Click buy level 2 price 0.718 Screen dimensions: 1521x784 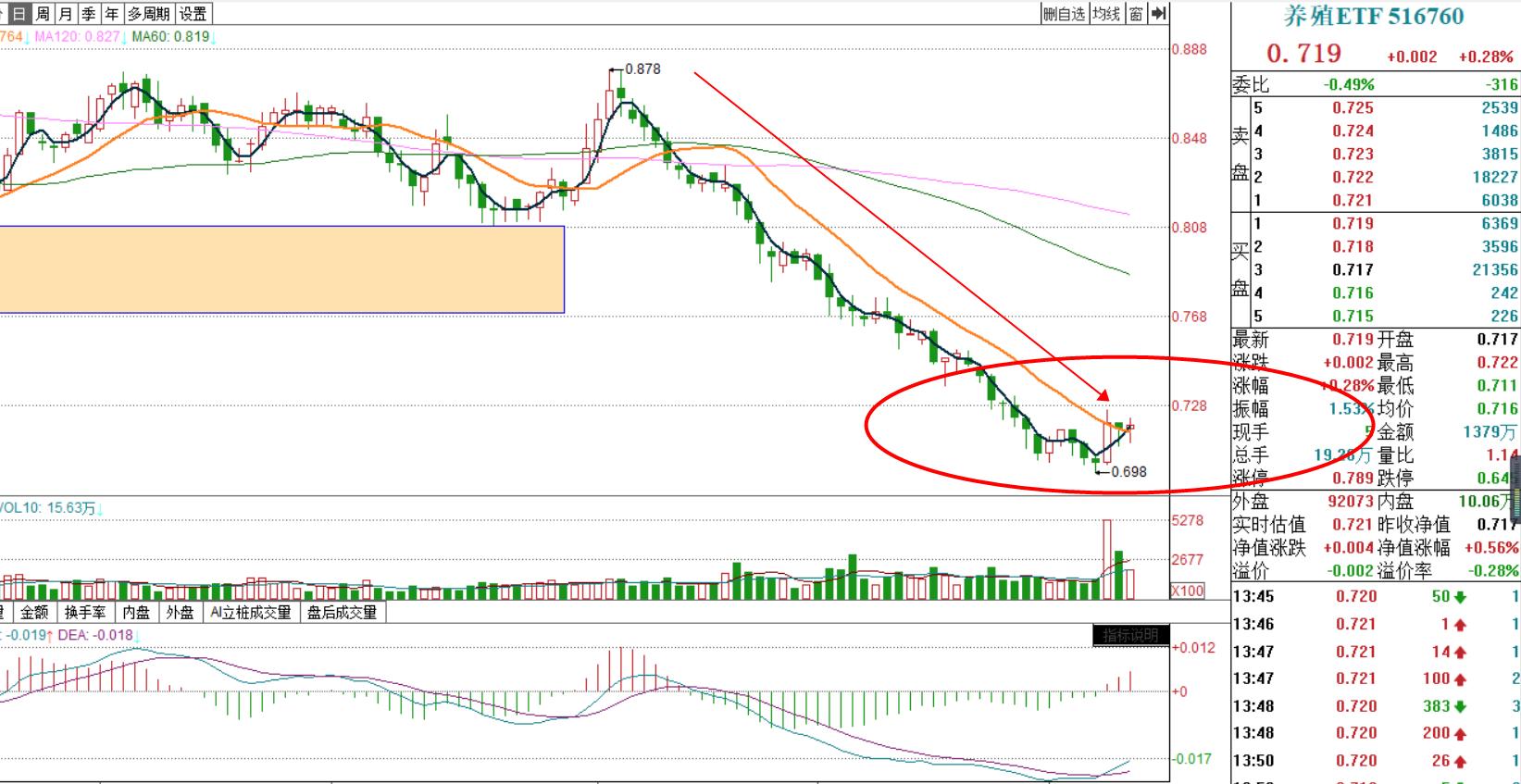tap(1353, 246)
